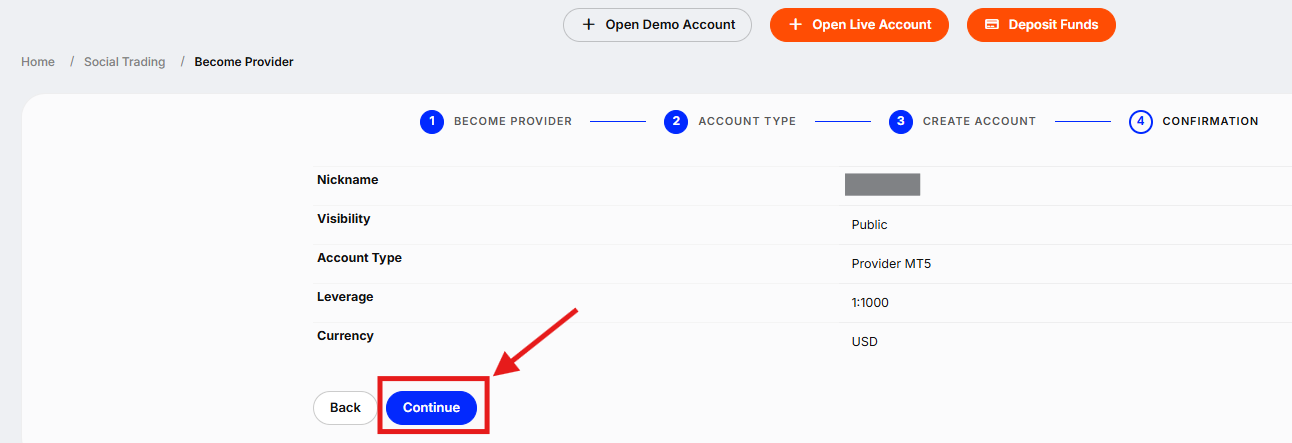Click the blue Continue button
Image resolution: width=1292 pixels, height=443 pixels.
(431, 408)
